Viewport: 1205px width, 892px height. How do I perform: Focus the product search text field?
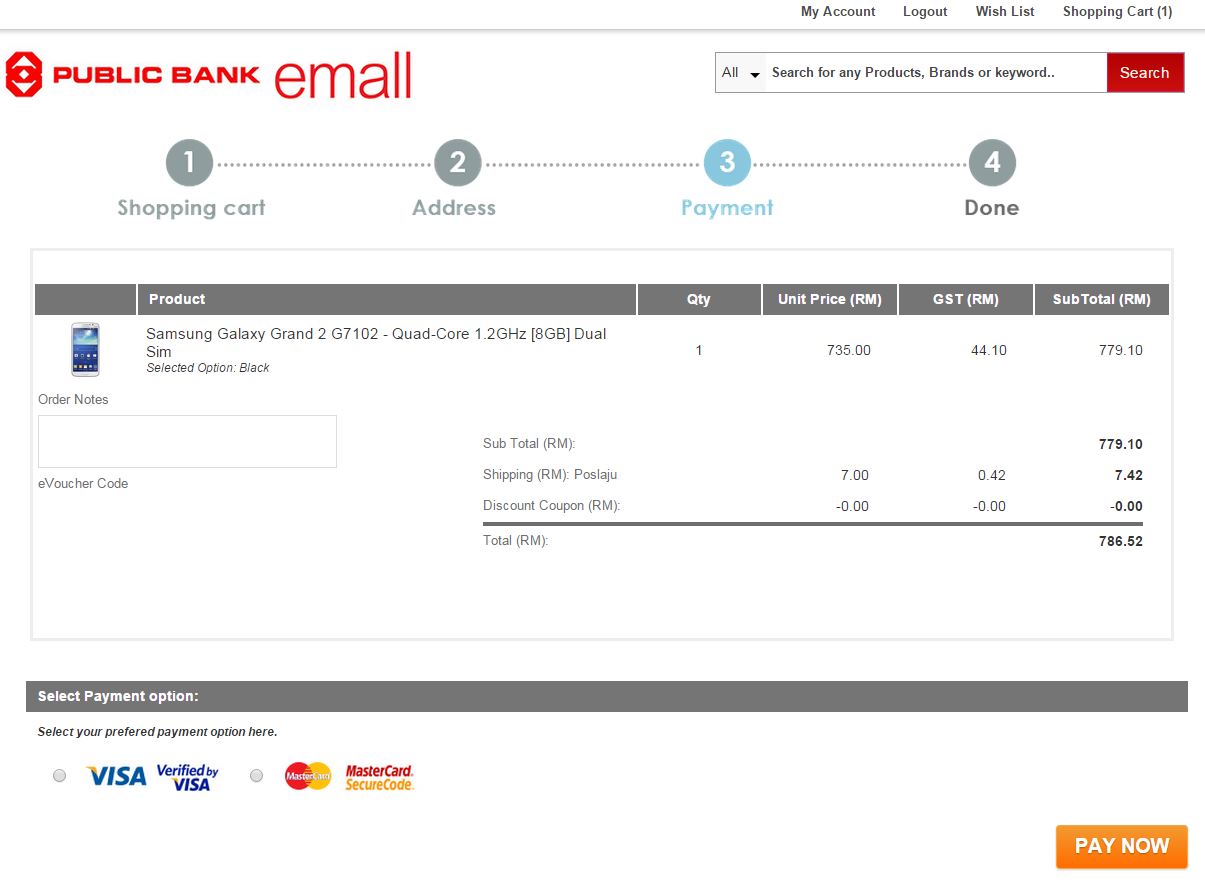pos(936,73)
